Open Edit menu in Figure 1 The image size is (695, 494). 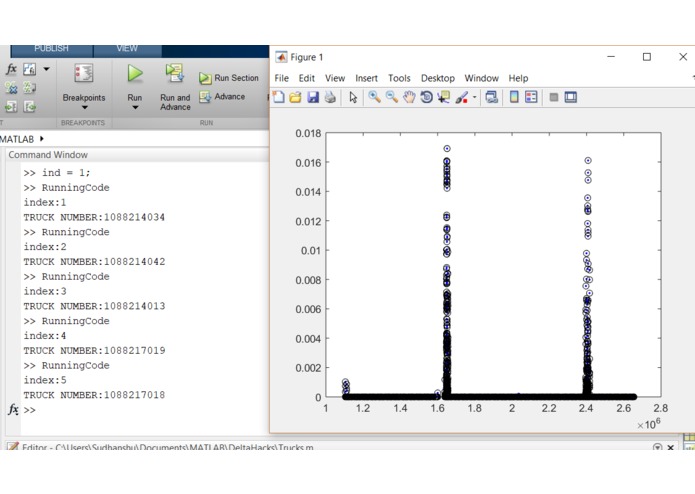coord(307,78)
